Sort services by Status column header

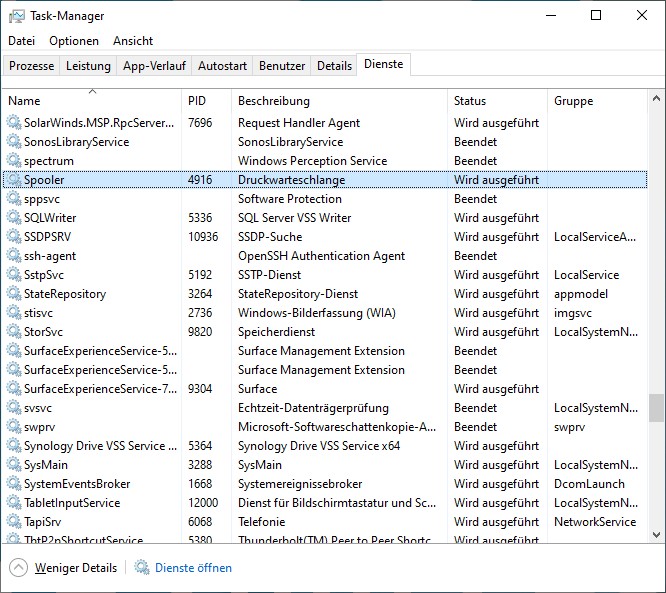coord(470,101)
